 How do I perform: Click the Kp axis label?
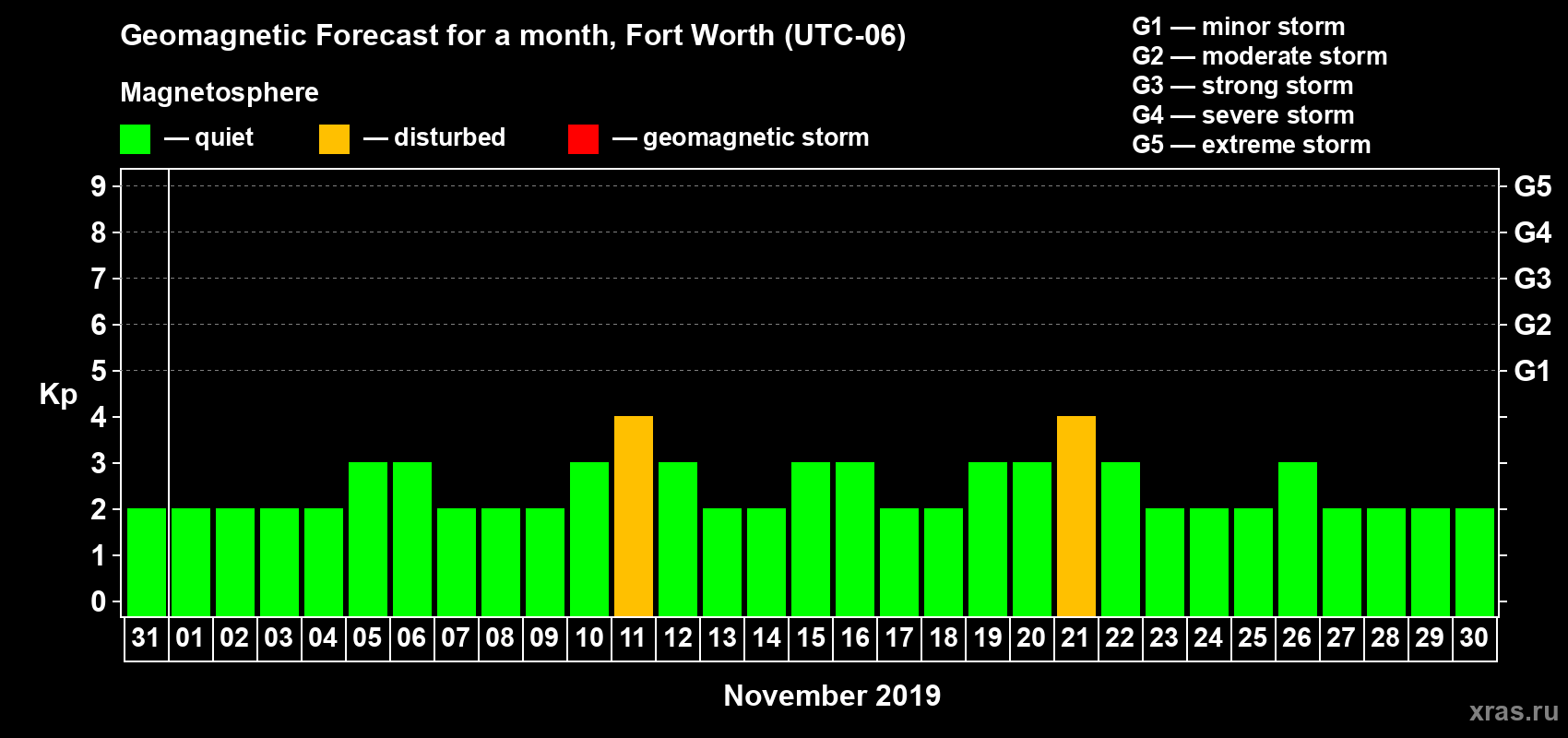point(58,395)
